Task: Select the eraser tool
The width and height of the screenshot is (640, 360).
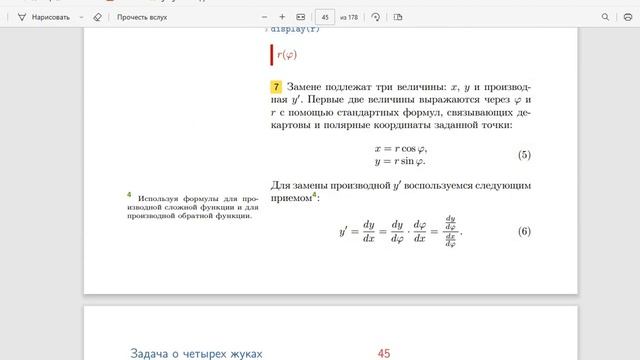Action: 97,17
